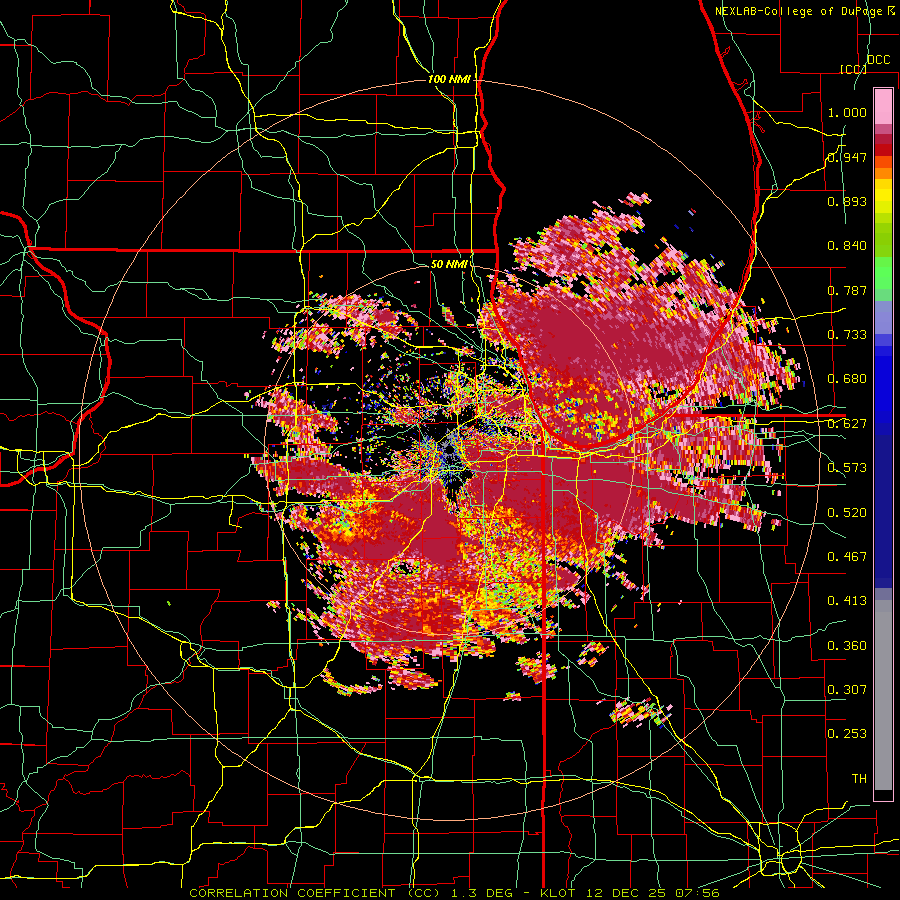Select the 0.520 color scale value
The image size is (900, 900).
coord(847,513)
